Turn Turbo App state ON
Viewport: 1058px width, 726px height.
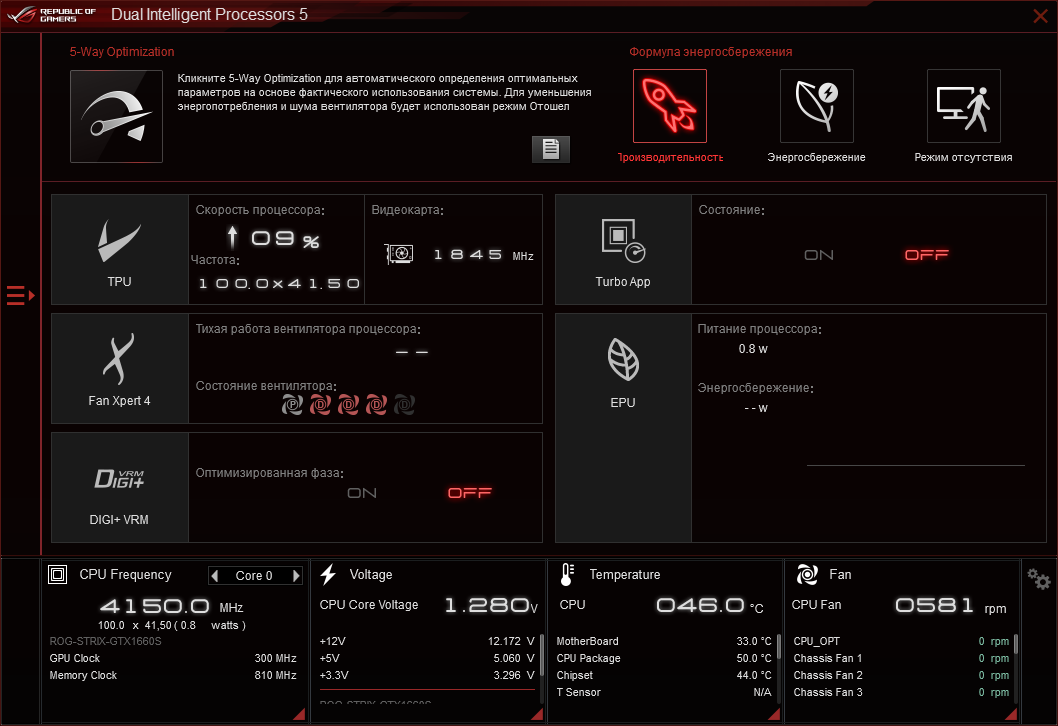point(818,255)
